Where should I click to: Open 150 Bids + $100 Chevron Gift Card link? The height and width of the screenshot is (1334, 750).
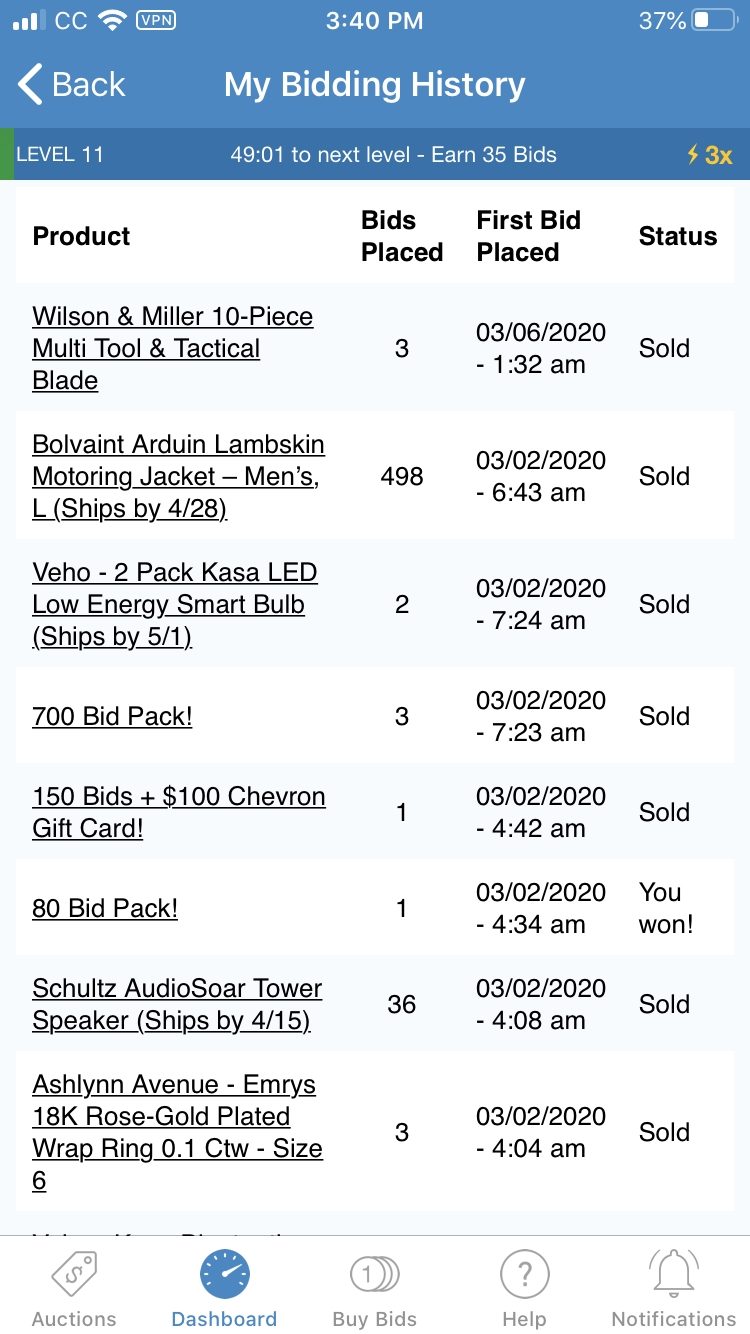pyautogui.click(x=178, y=812)
